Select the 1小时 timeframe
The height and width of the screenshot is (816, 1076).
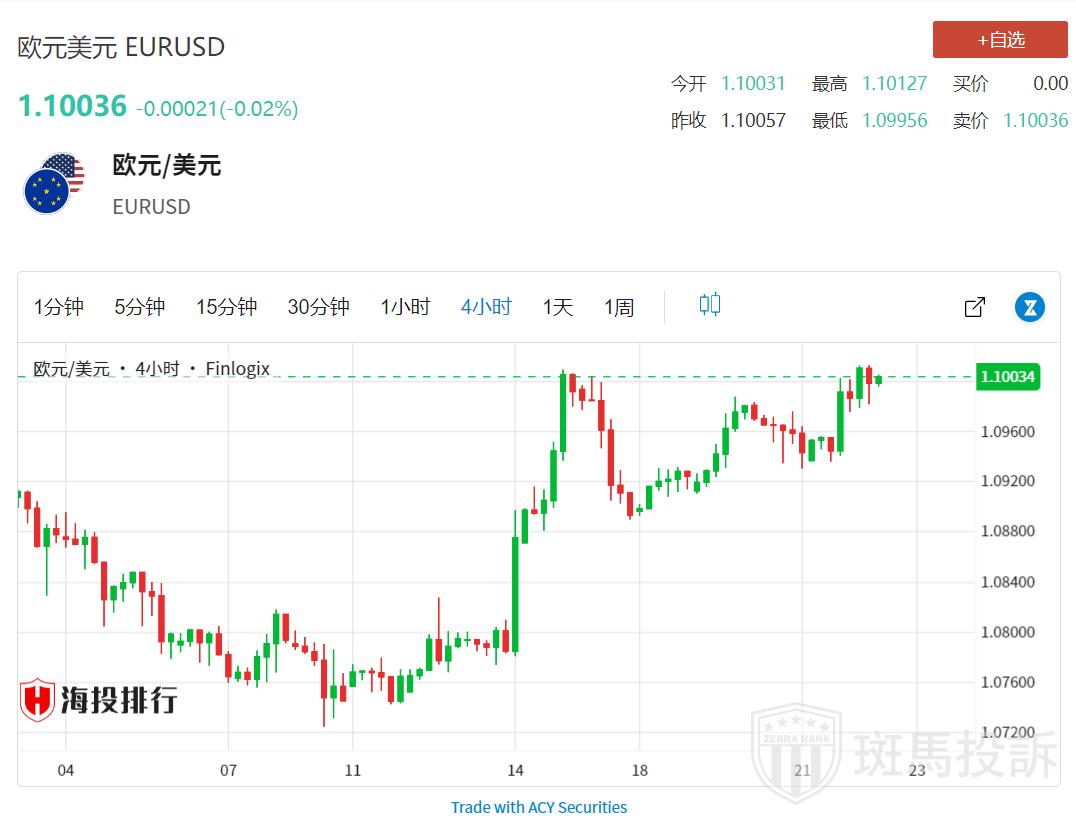pos(405,307)
